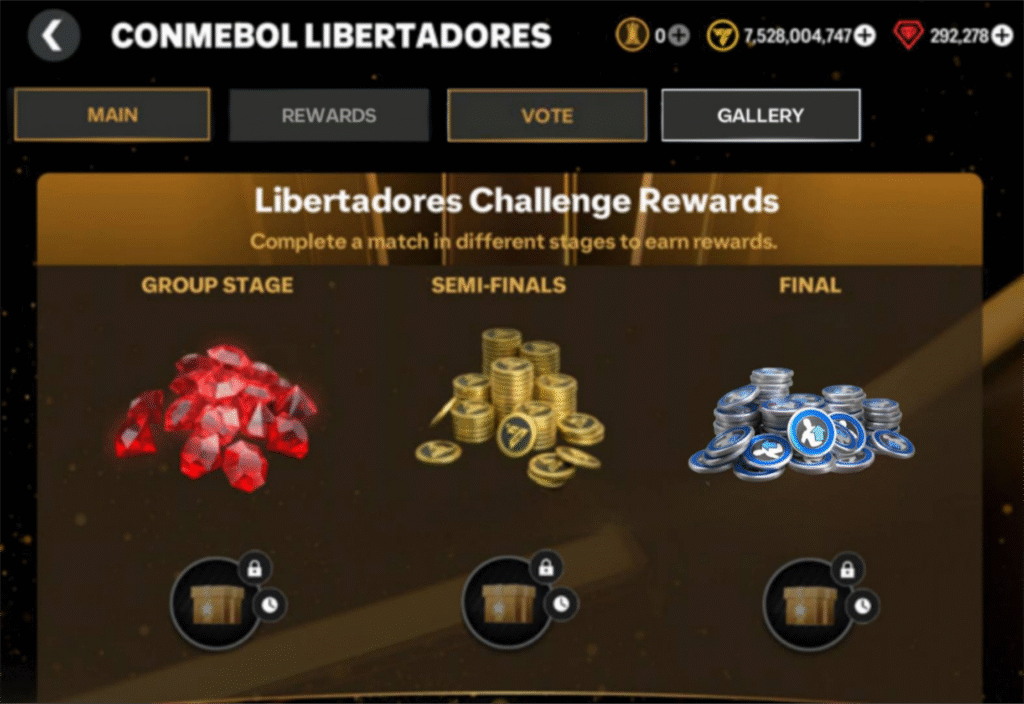Click the Group Stage padlock icon
1024x704 pixels.
click(255, 569)
